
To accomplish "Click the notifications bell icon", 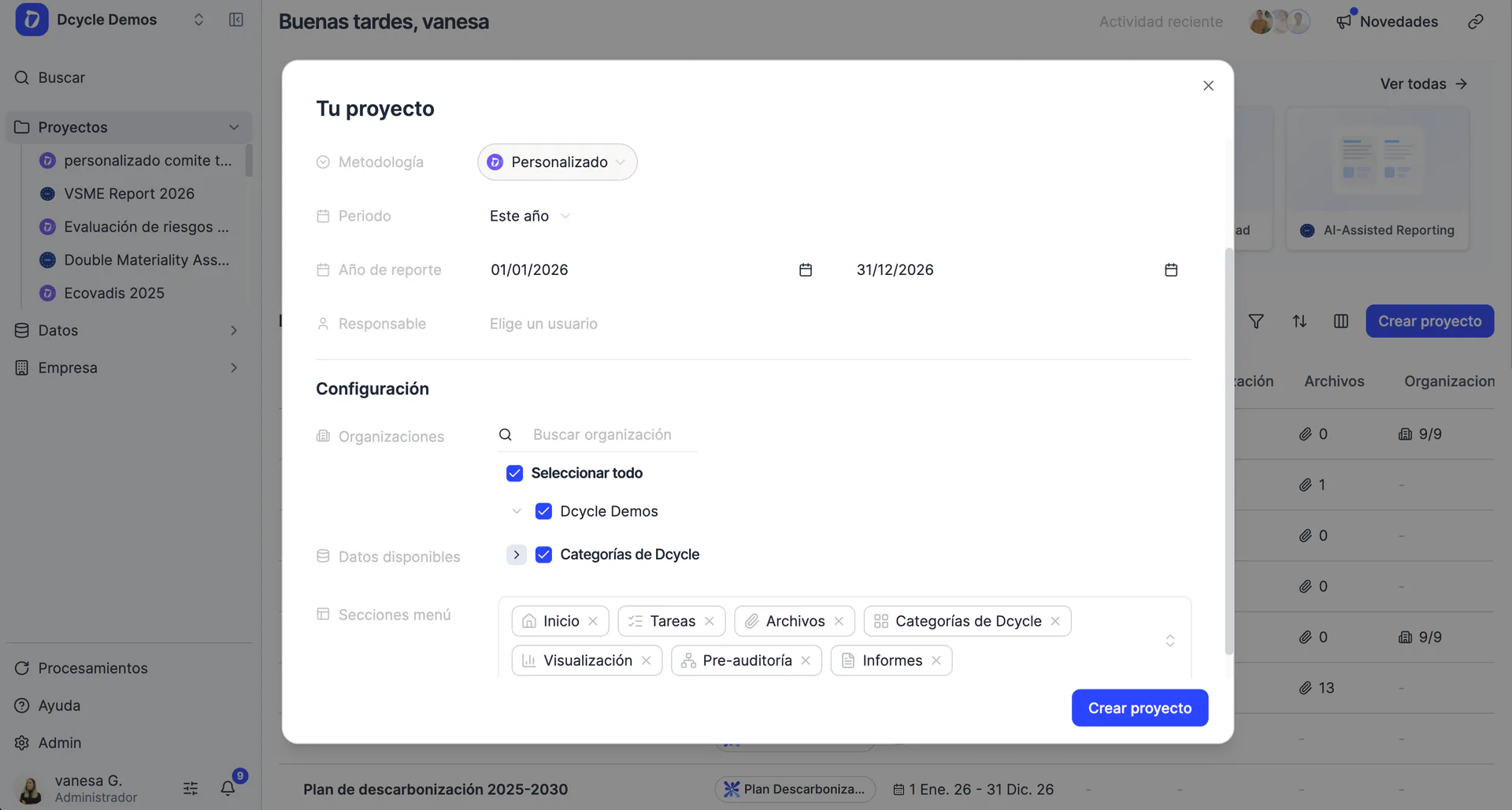I will tap(228, 787).
